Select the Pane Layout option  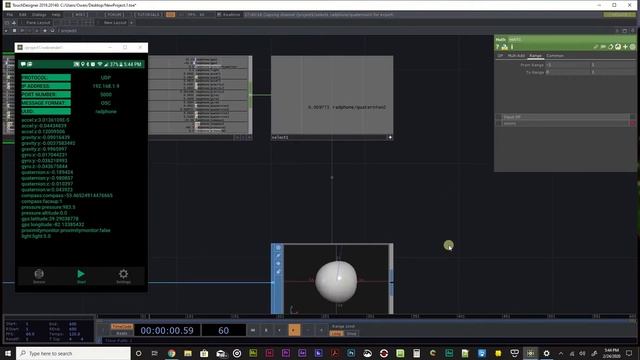click(x=38, y=22)
